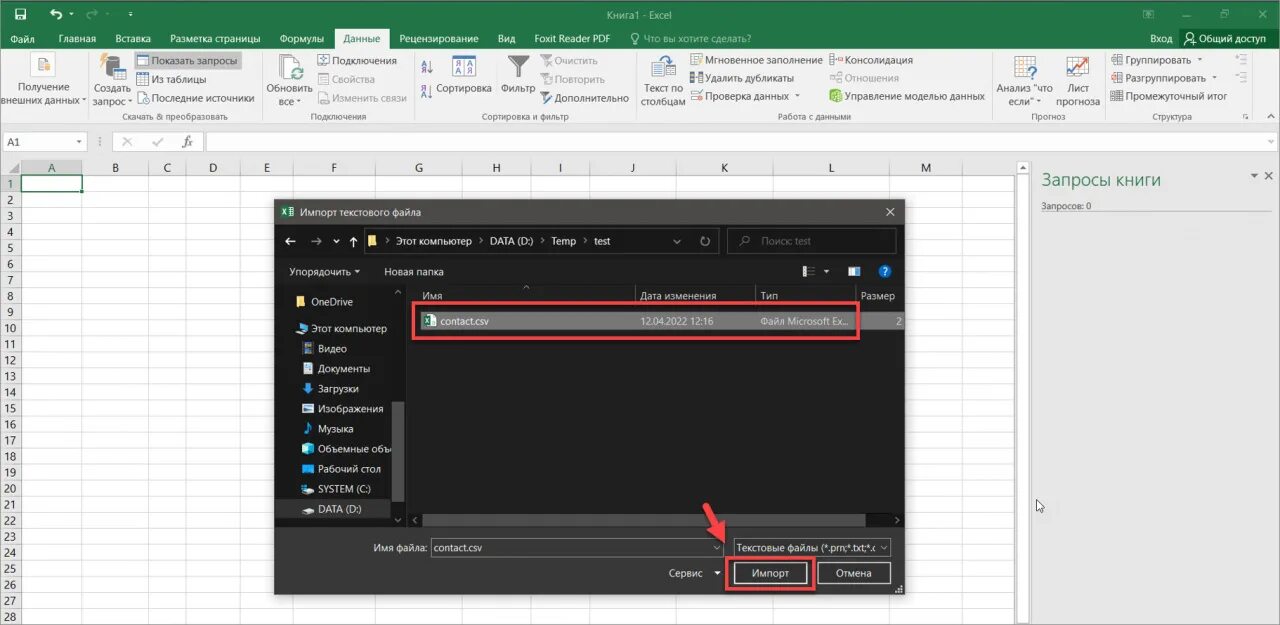Click Показать запросы in ribbon
The width and height of the screenshot is (1280, 625).
pyautogui.click(x=187, y=61)
